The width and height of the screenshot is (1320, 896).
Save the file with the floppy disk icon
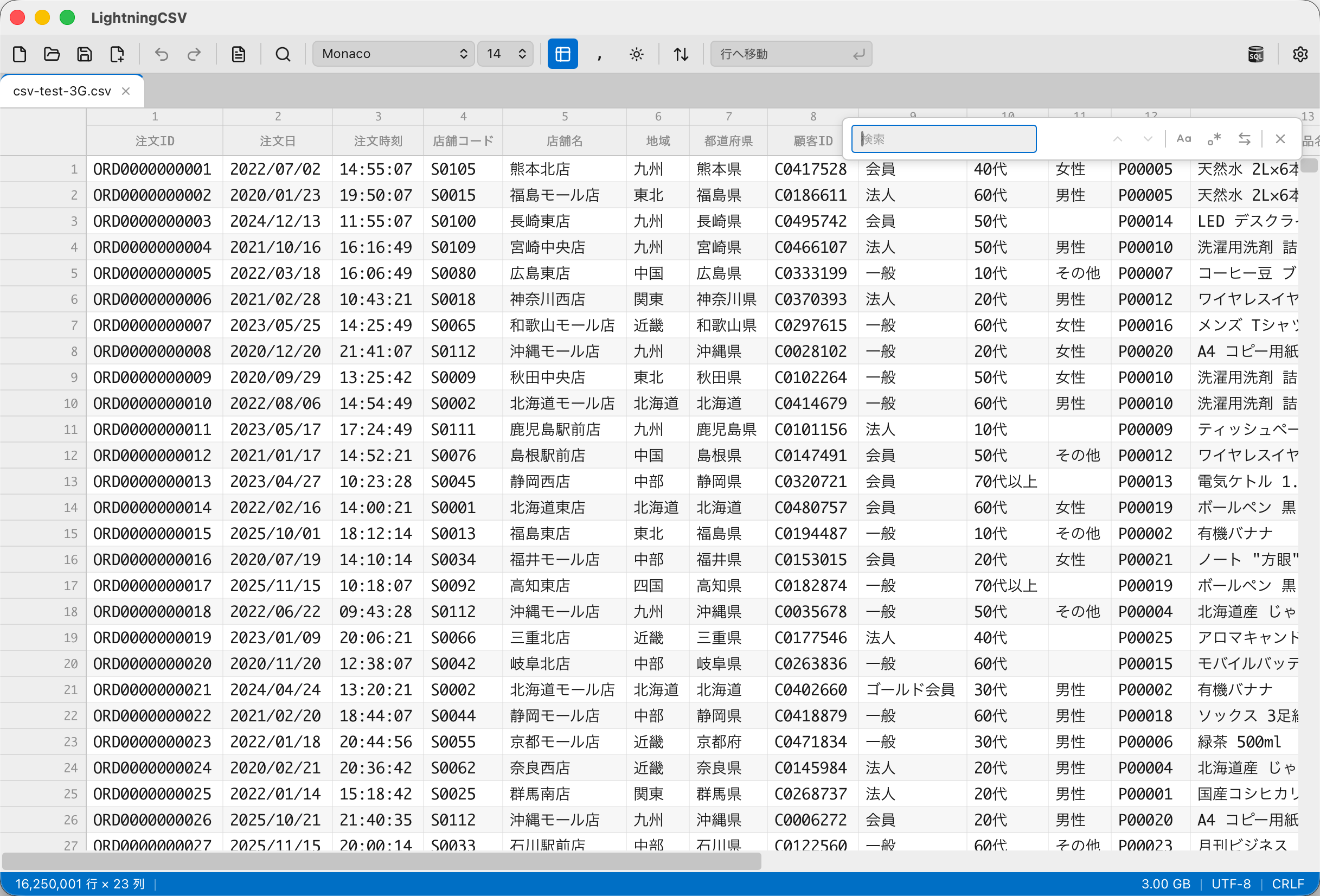85,54
